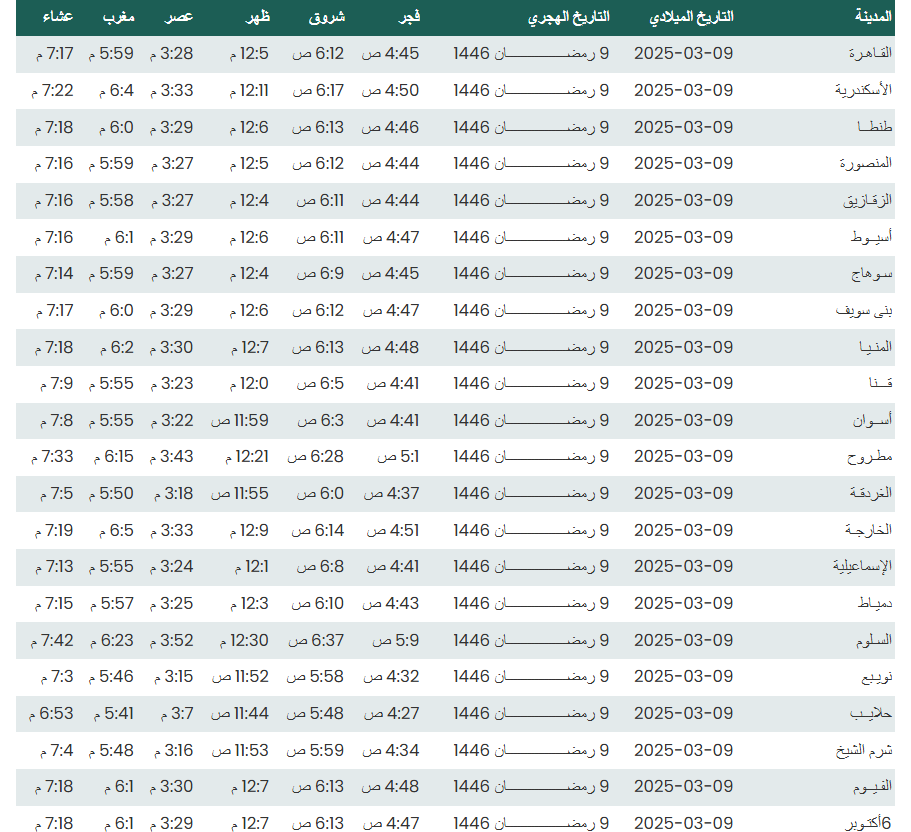This screenshot has width=911, height=832.
Task: Select the الإسماعيلية city name cell
Action: [862, 566]
